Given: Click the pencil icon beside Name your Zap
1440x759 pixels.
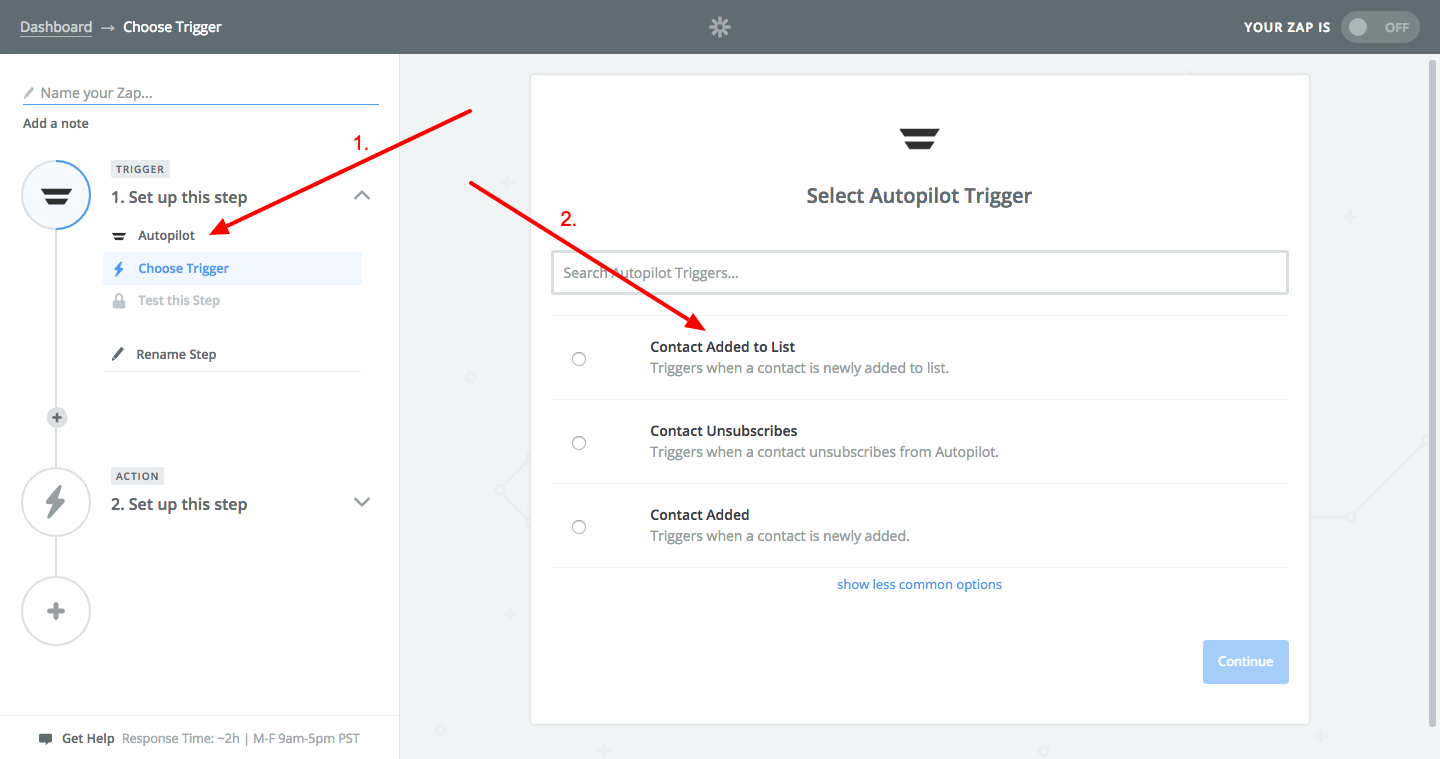Looking at the screenshot, I should pos(29,93).
